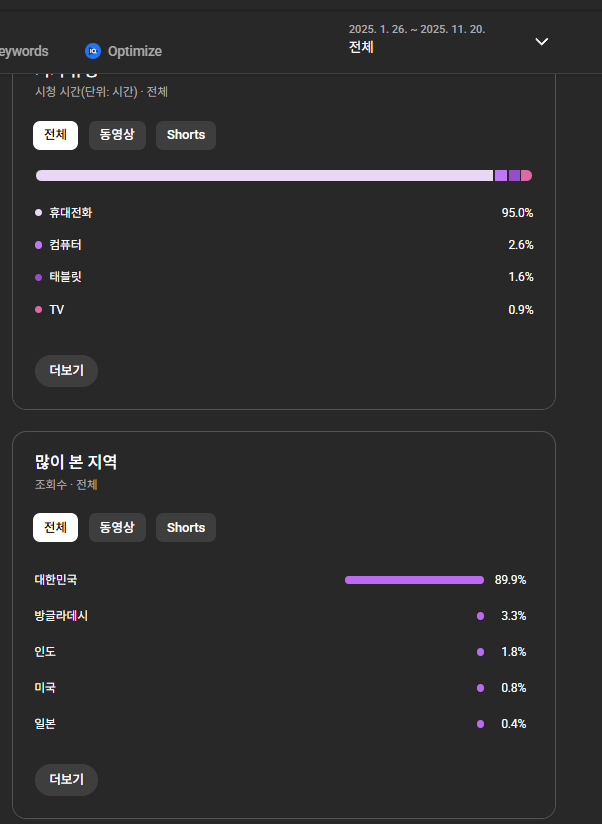Switch to the Optimize tab
The height and width of the screenshot is (824, 602).
(133, 51)
